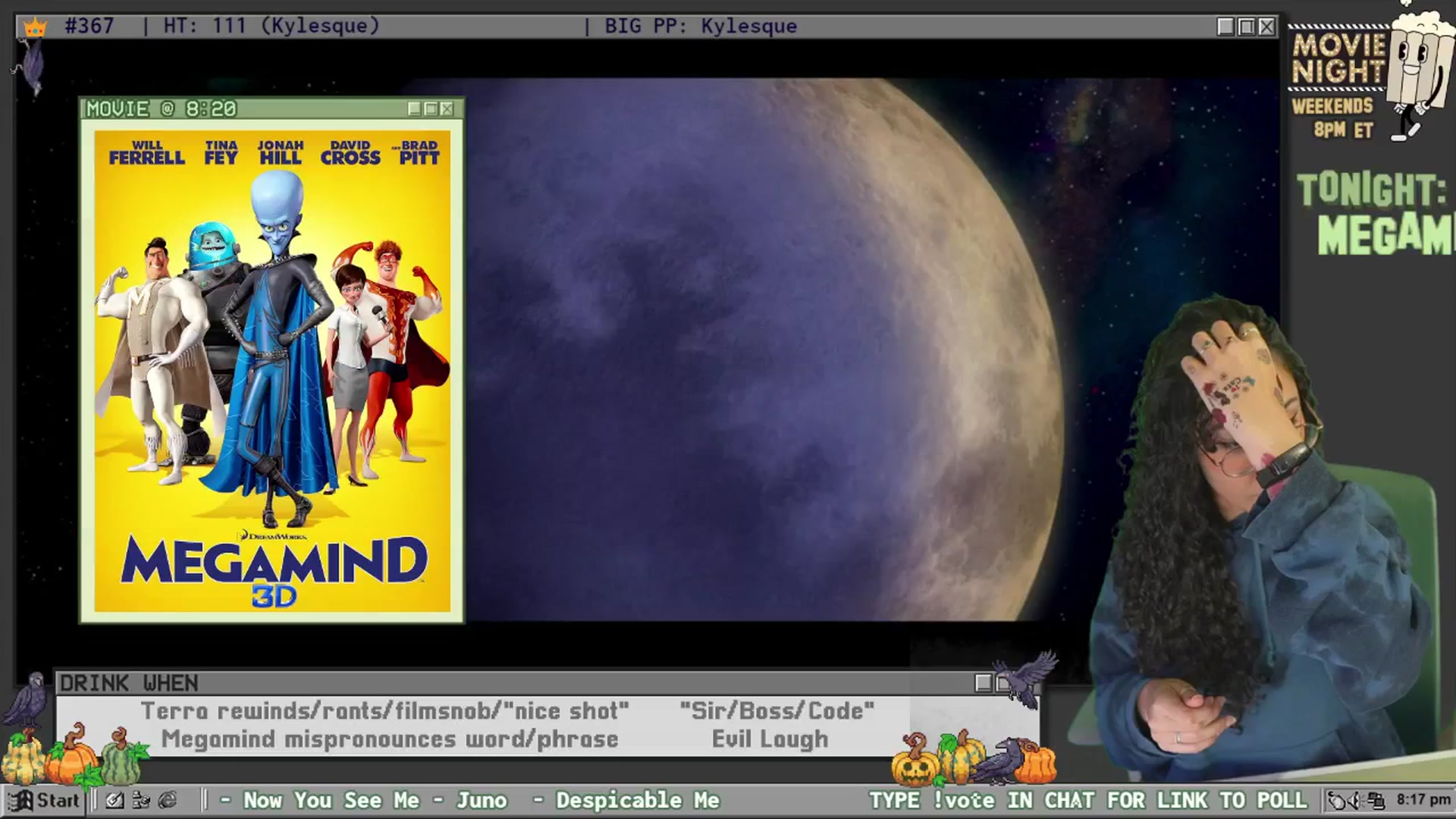The height and width of the screenshot is (819, 1456).
Task: Select 'Now You See Me' in taskbar
Action: pyautogui.click(x=331, y=800)
